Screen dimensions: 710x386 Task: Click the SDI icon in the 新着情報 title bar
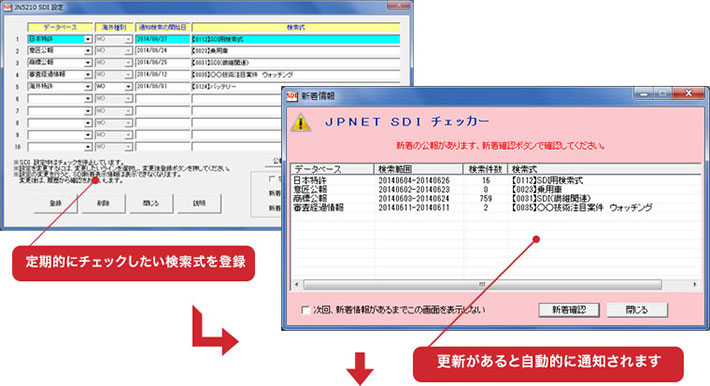coord(292,96)
